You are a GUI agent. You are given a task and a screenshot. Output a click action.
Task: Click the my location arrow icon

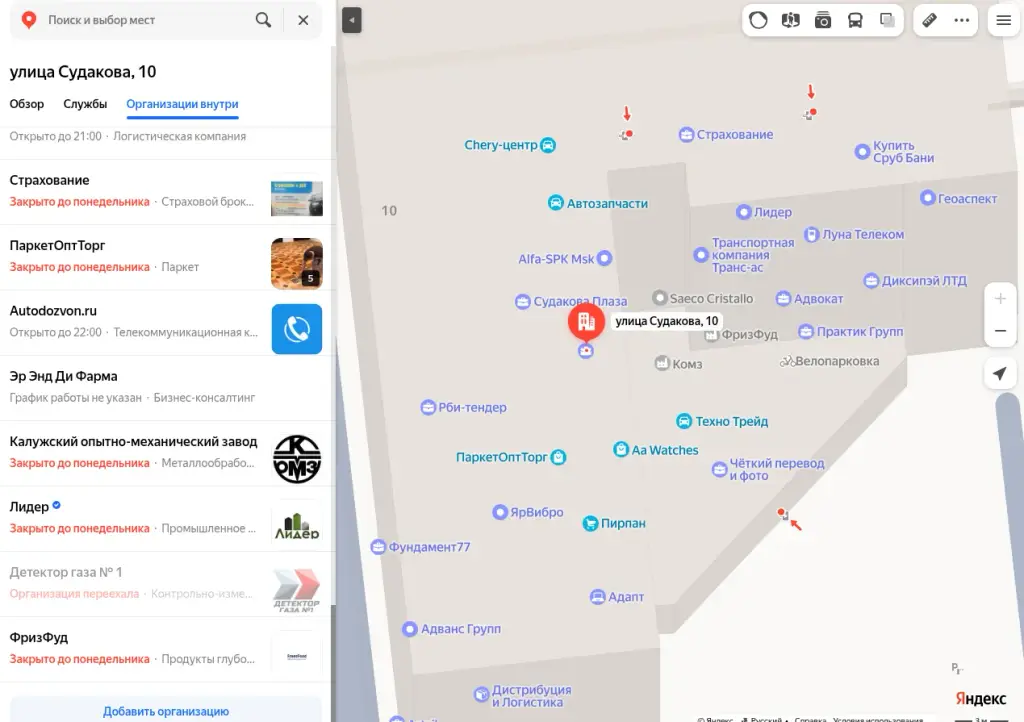click(x=1000, y=373)
